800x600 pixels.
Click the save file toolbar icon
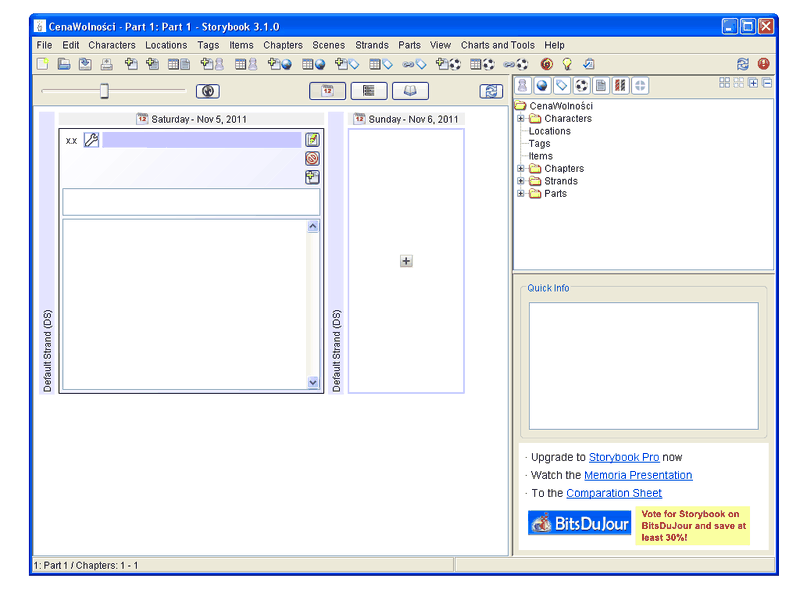tap(85, 64)
